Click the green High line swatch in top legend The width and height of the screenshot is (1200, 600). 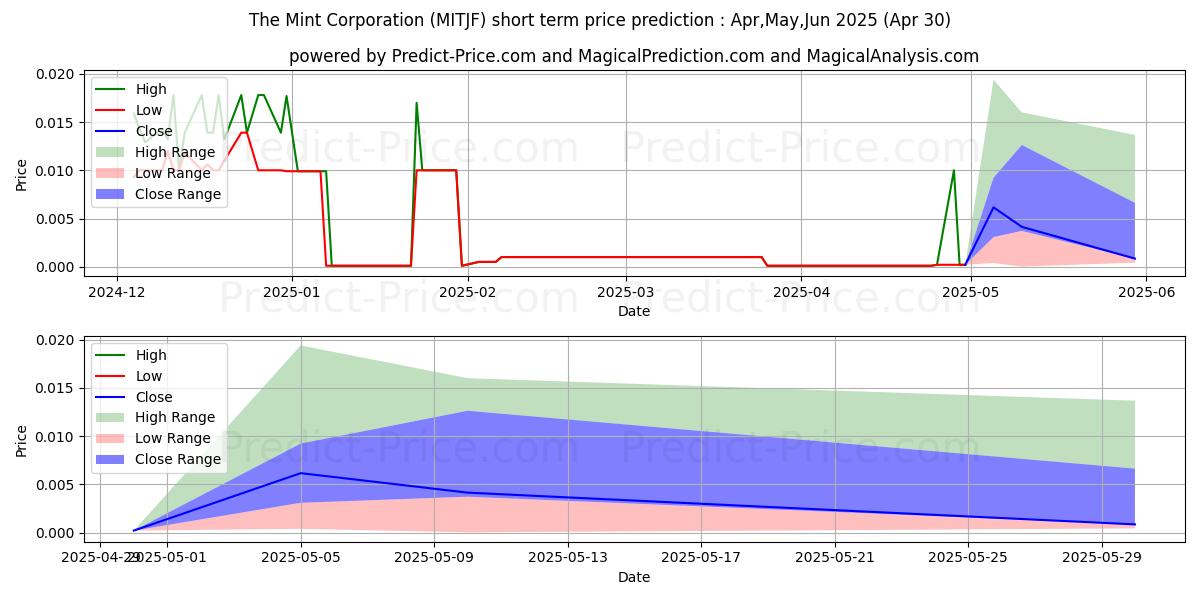(x=111, y=89)
